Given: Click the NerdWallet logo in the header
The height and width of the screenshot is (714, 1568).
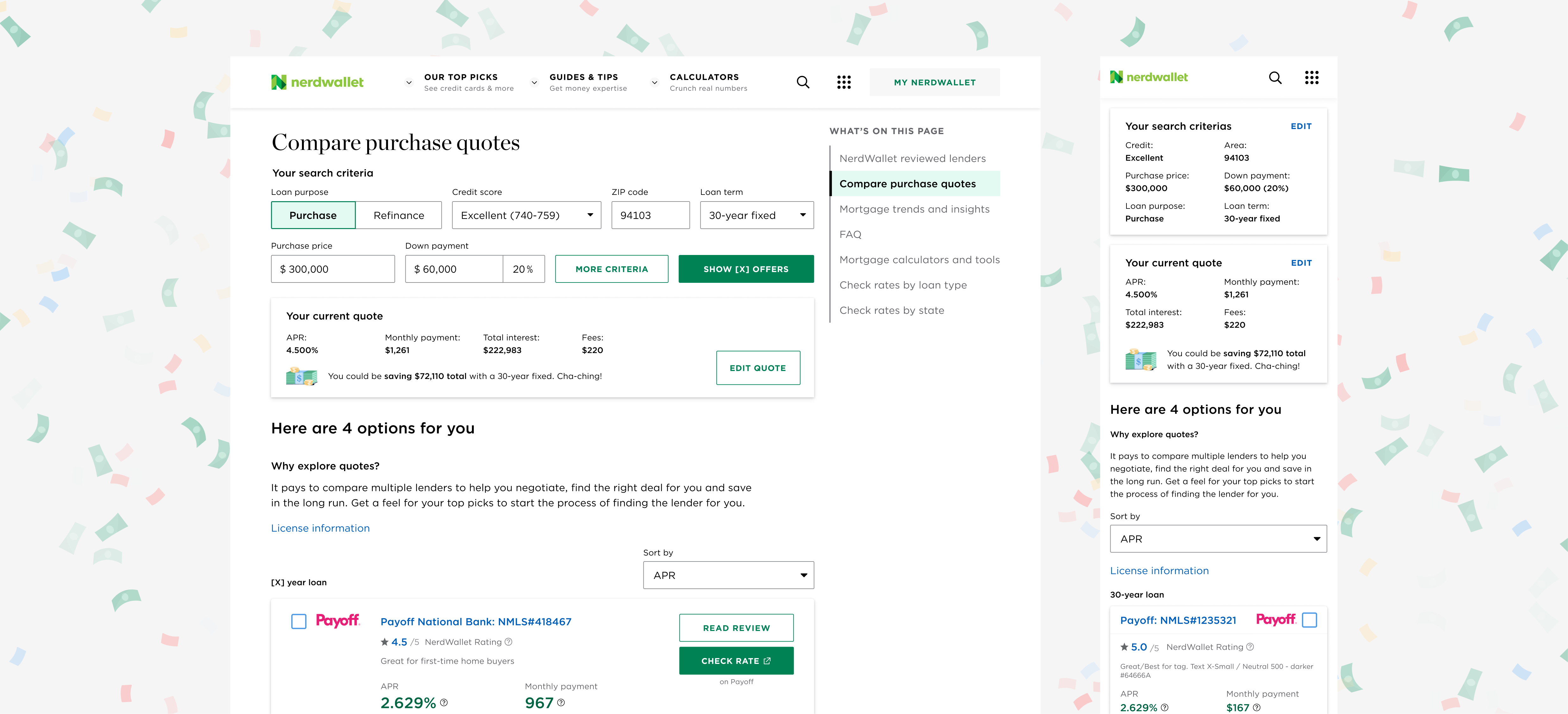Looking at the screenshot, I should pos(317,82).
